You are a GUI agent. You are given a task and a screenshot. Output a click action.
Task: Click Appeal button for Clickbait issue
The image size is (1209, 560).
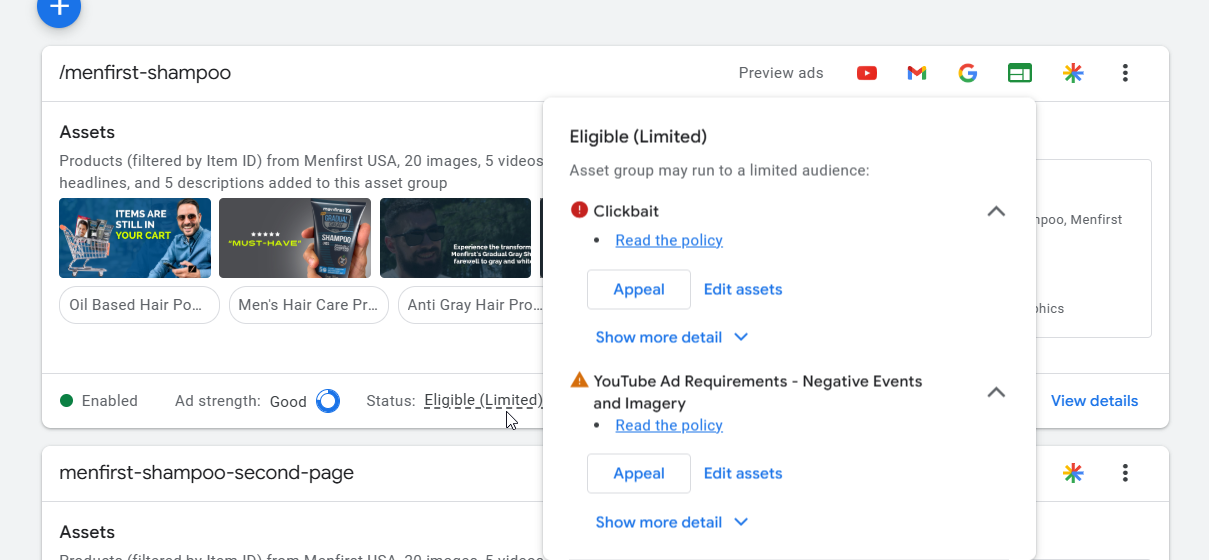coord(639,289)
